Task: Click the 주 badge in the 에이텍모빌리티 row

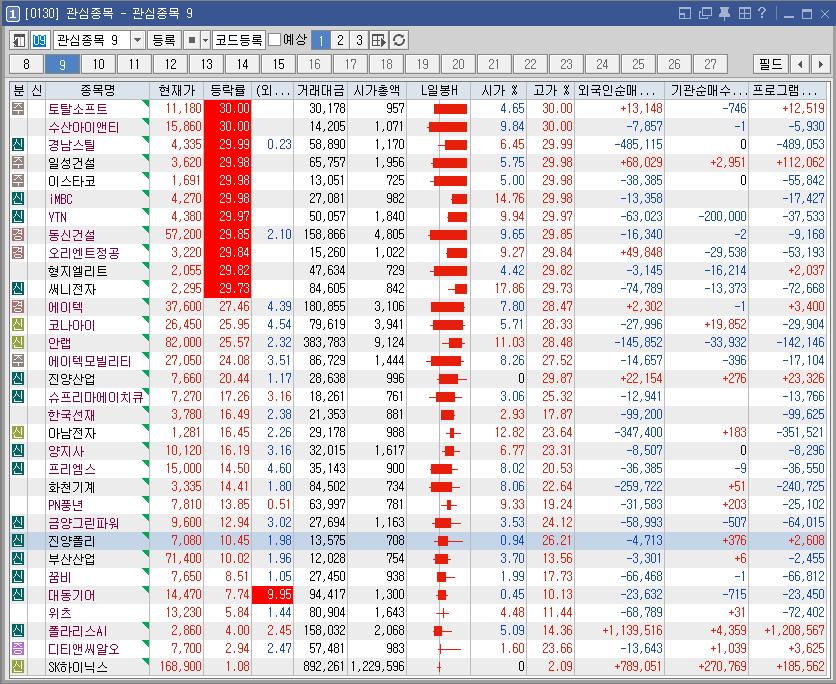Action: coord(18,360)
